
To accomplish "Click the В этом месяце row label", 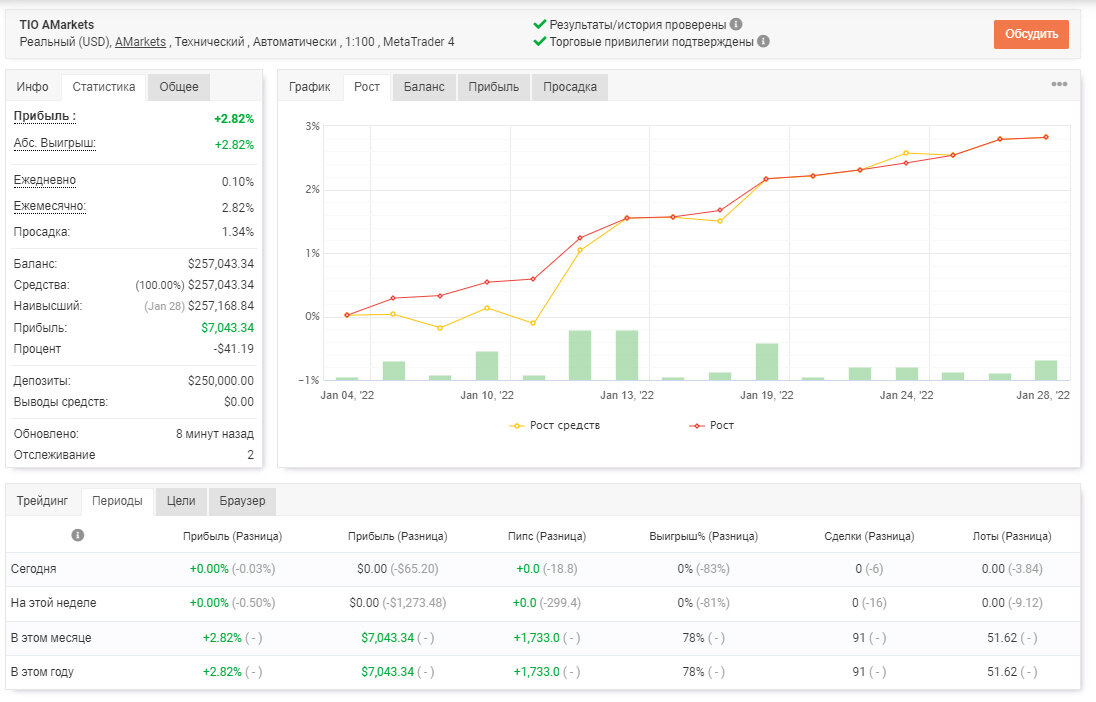I will click(51, 638).
